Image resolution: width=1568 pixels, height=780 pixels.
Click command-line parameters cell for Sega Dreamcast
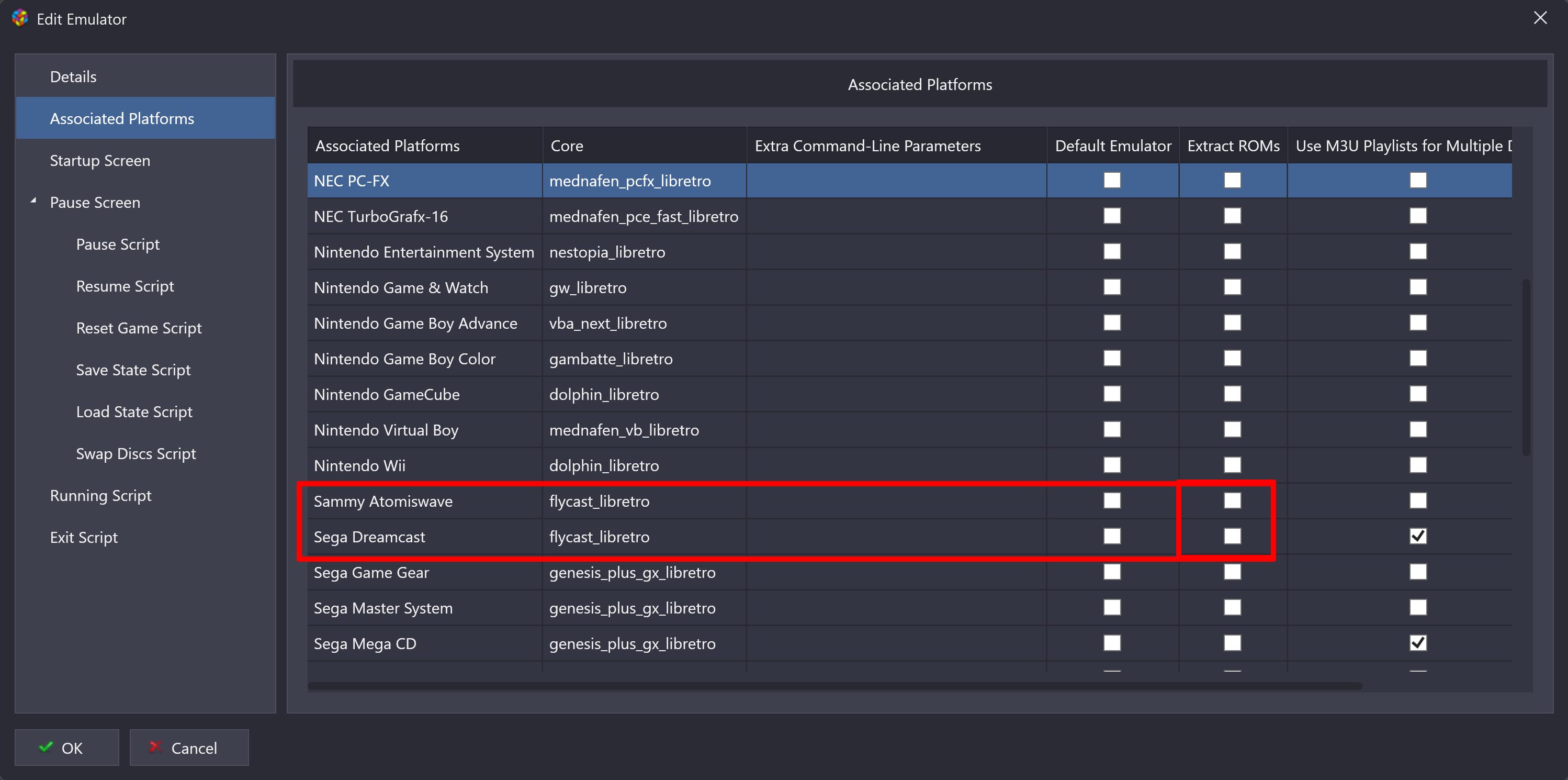click(897, 537)
